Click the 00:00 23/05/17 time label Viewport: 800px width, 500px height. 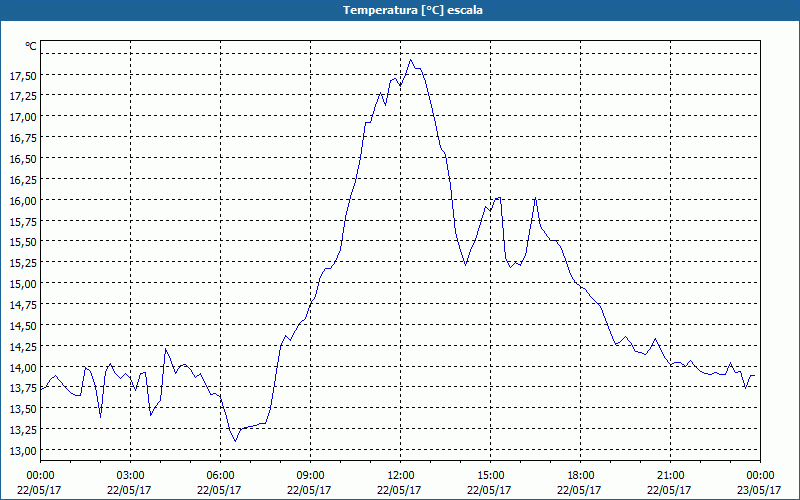point(760,483)
